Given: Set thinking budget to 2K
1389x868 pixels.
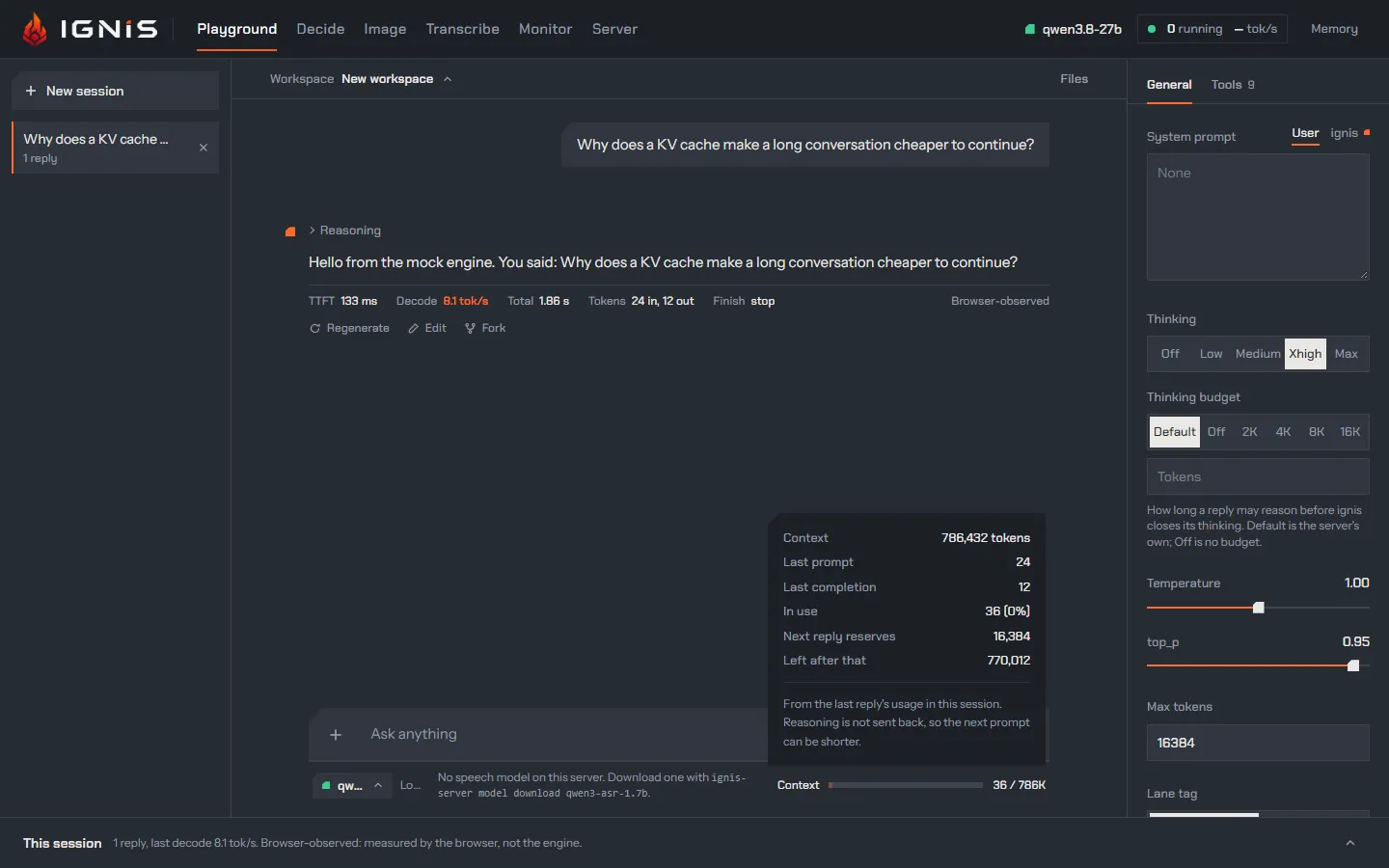Looking at the screenshot, I should [1249, 432].
